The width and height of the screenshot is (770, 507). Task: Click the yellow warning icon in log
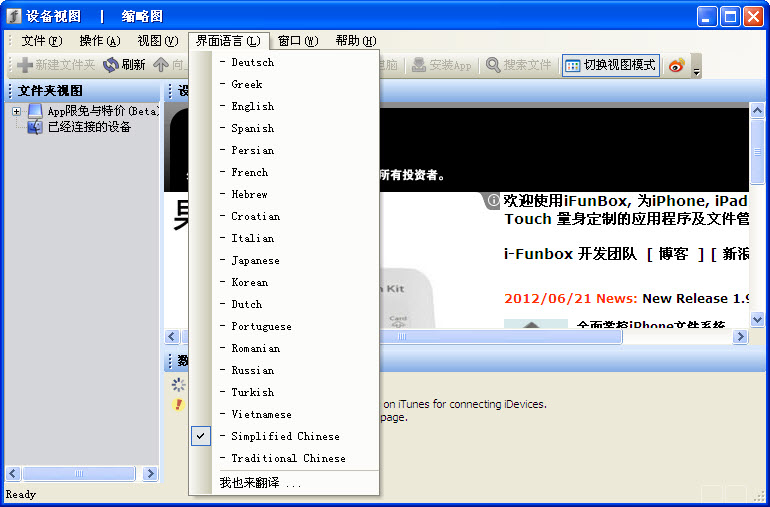(178, 404)
